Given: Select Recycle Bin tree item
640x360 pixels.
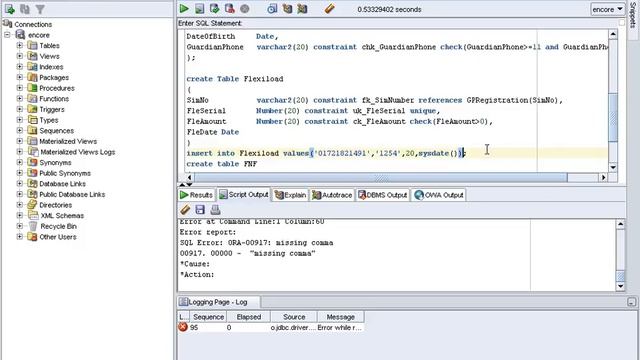Looking at the screenshot, I should [x=58, y=226].
